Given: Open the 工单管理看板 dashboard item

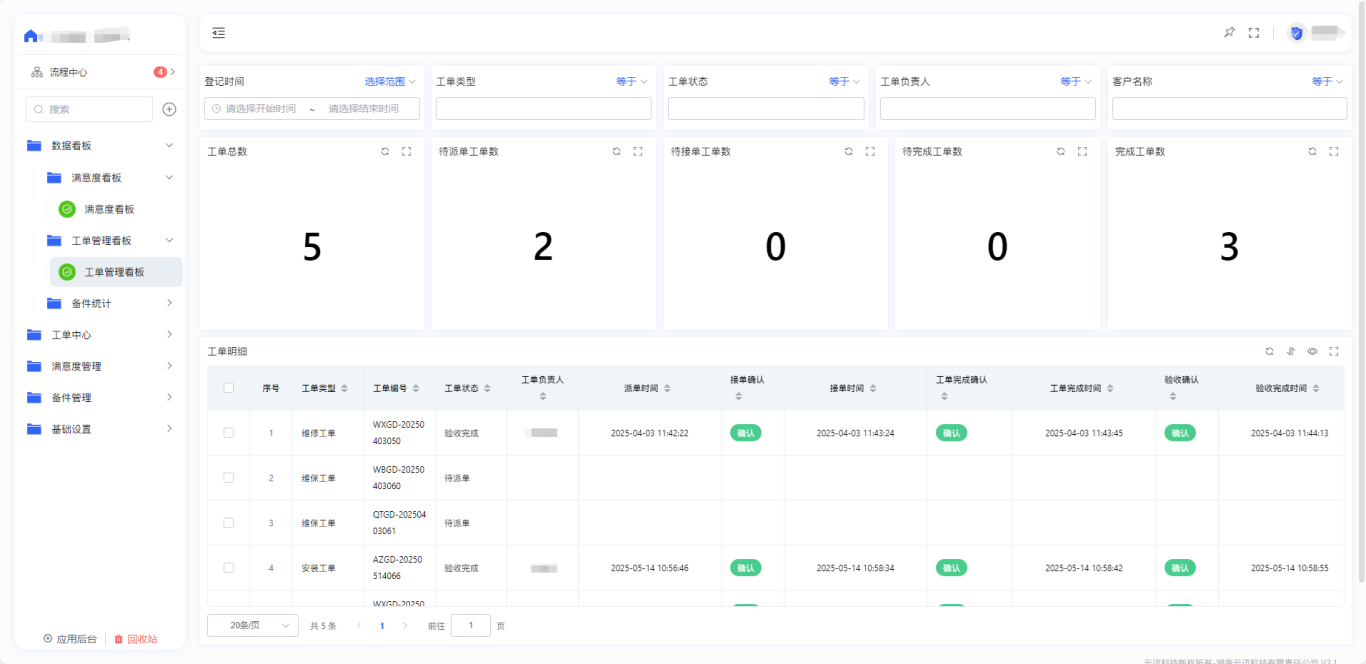Looking at the screenshot, I should (x=116, y=272).
